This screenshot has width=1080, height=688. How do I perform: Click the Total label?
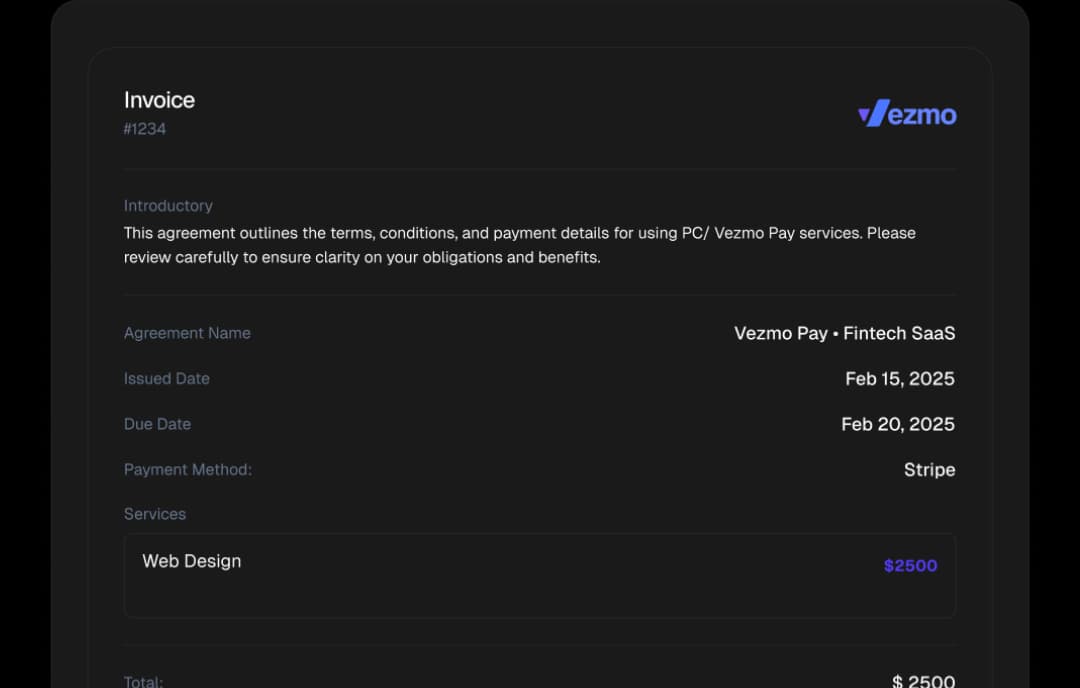pos(143,681)
